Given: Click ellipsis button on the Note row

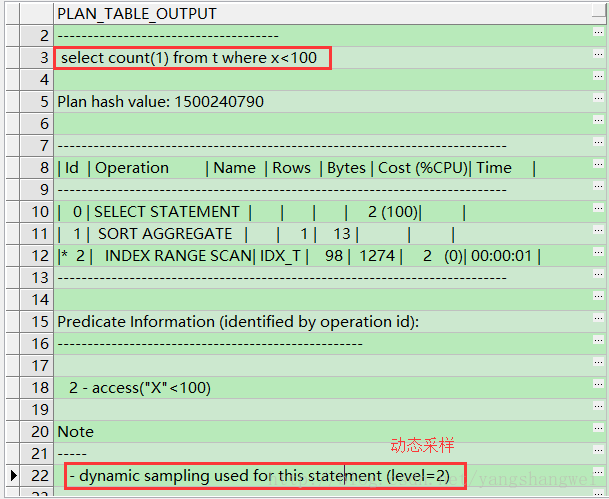Looking at the screenshot, I should [x=598, y=432].
